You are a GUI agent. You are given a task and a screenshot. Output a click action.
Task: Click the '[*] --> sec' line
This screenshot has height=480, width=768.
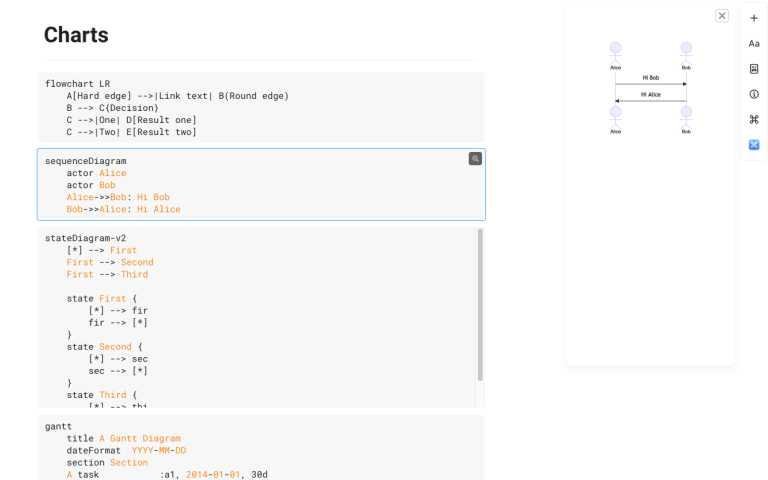point(118,359)
